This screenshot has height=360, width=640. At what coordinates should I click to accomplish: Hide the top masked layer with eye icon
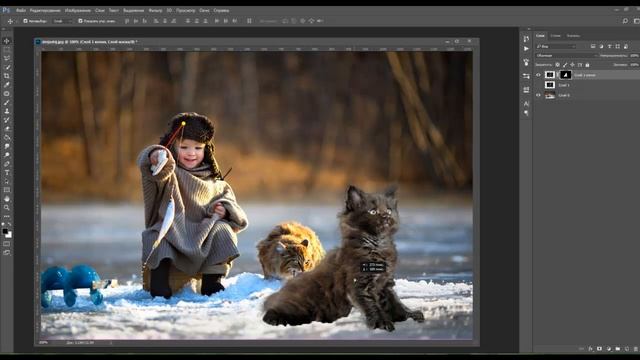tap(538, 75)
